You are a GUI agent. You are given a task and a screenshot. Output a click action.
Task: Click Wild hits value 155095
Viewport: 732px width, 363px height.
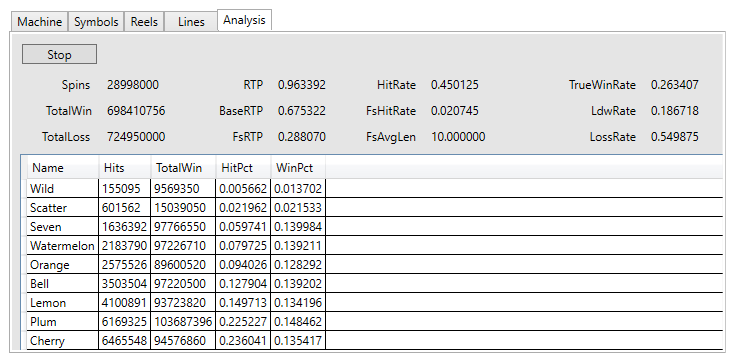click(x=125, y=188)
